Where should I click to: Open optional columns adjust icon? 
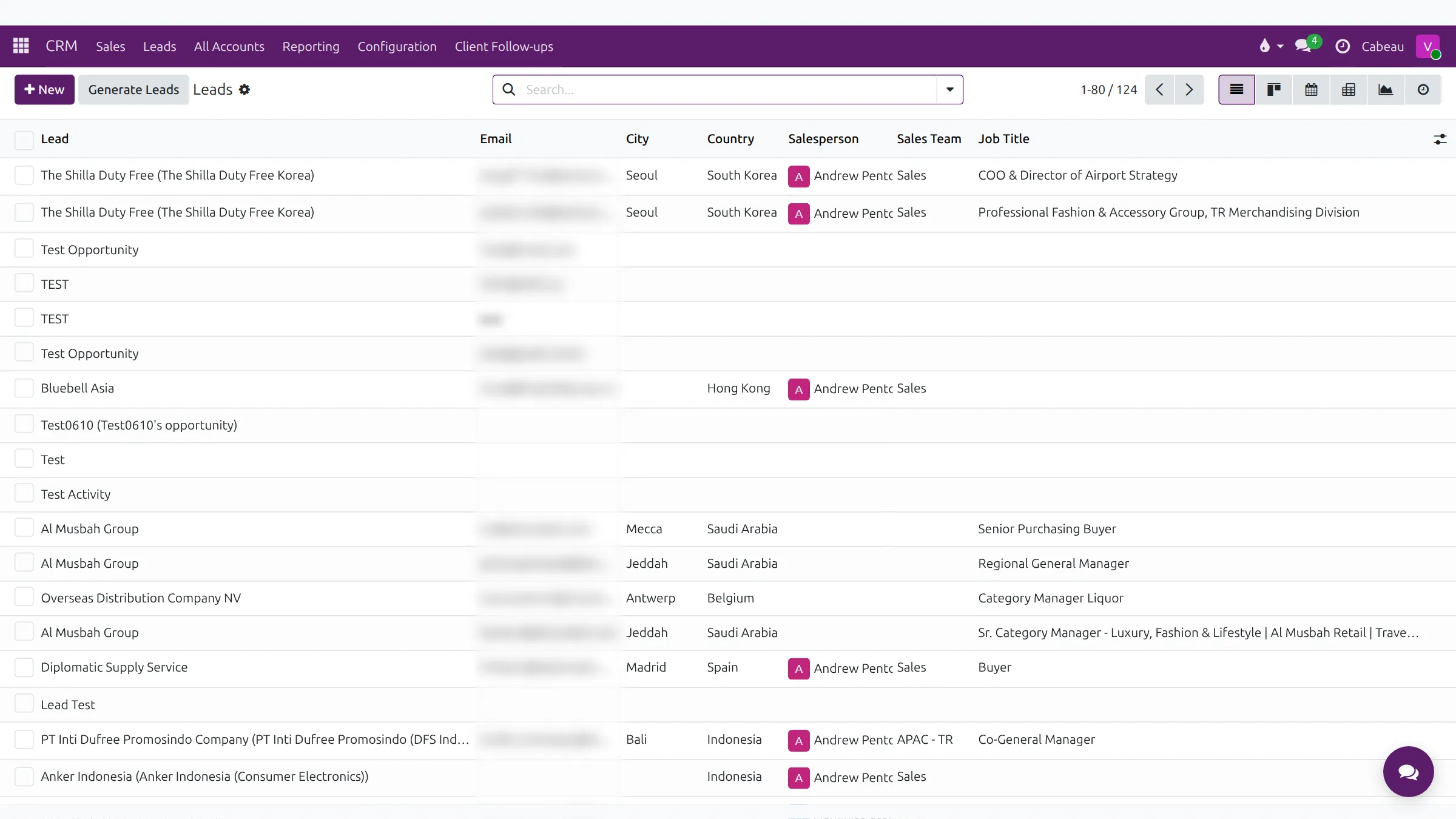tap(1440, 140)
